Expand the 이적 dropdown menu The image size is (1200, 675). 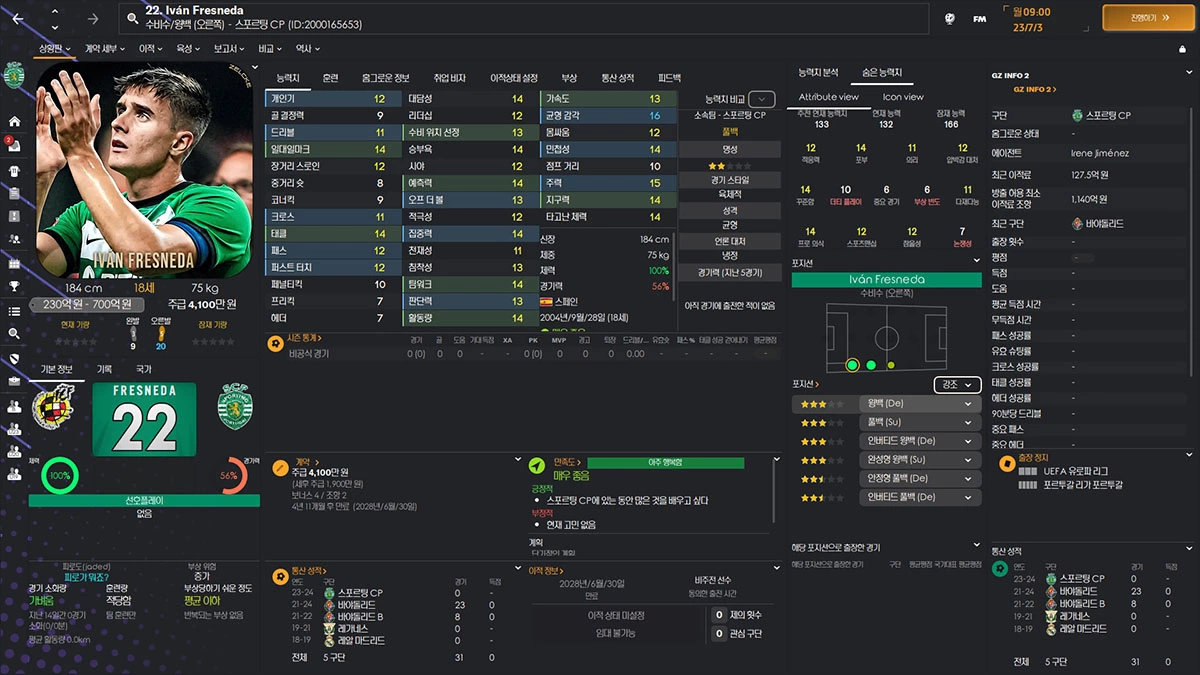coord(151,48)
